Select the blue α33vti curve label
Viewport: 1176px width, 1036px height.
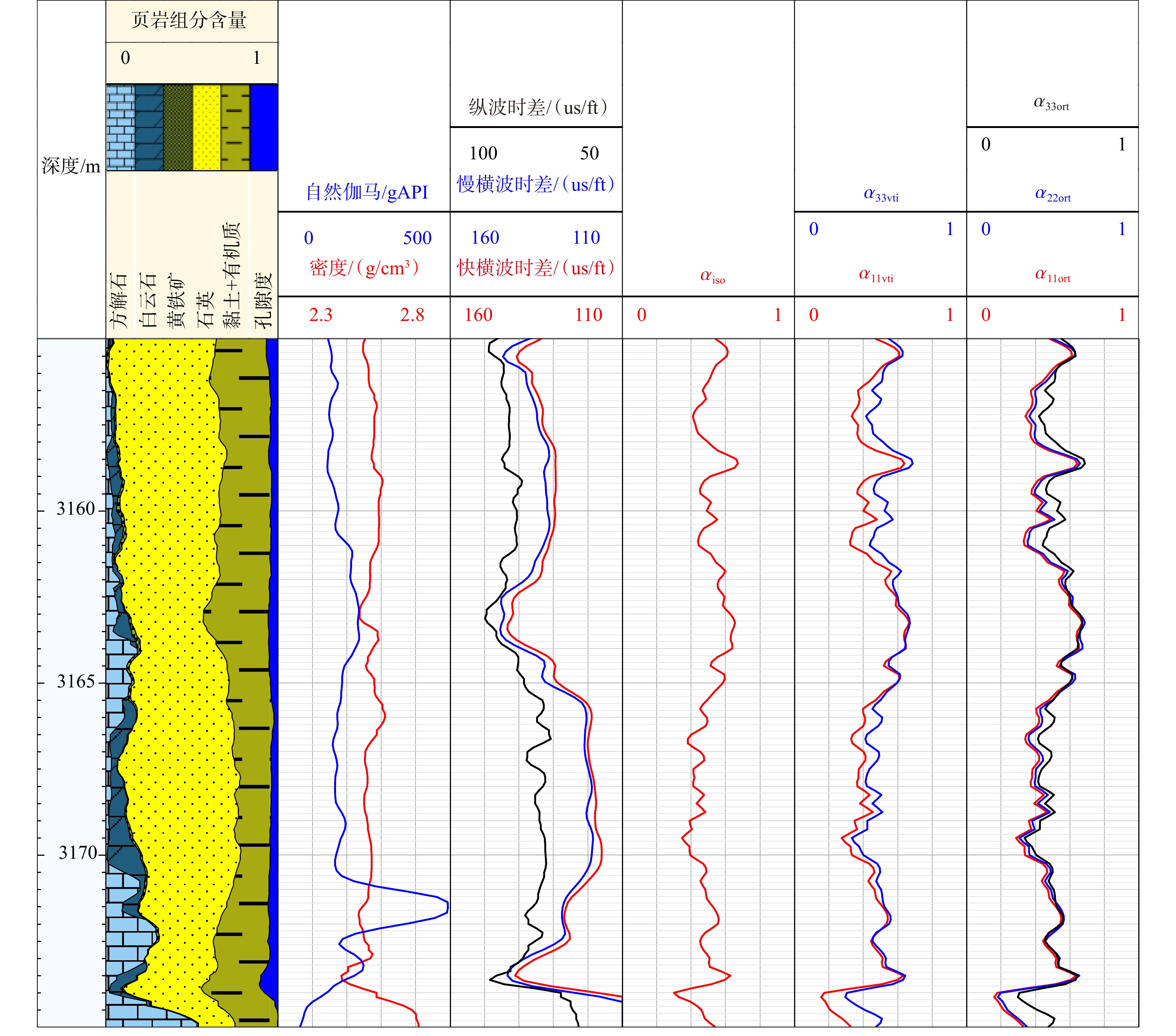881,195
